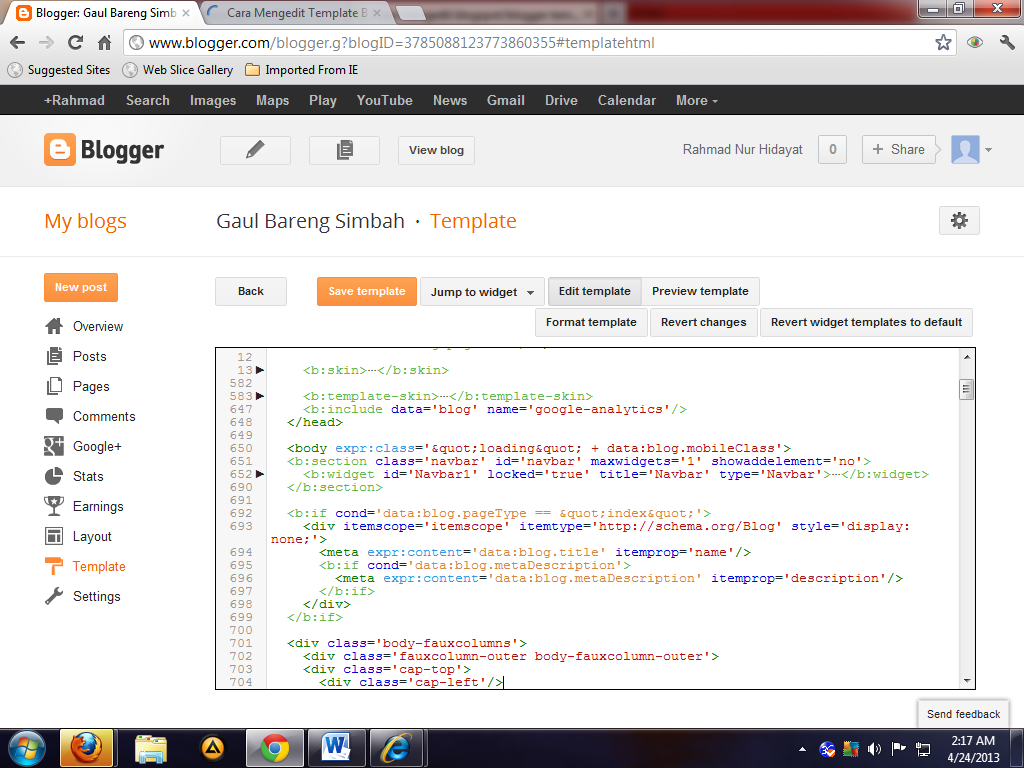Switch to Cara Mengedit Template browser tab
The width and height of the screenshot is (1024, 768).
295,12
